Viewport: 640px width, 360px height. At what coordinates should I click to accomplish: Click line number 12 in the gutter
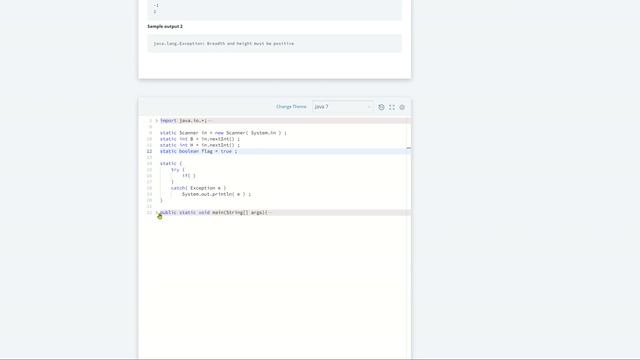coord(149,151)
